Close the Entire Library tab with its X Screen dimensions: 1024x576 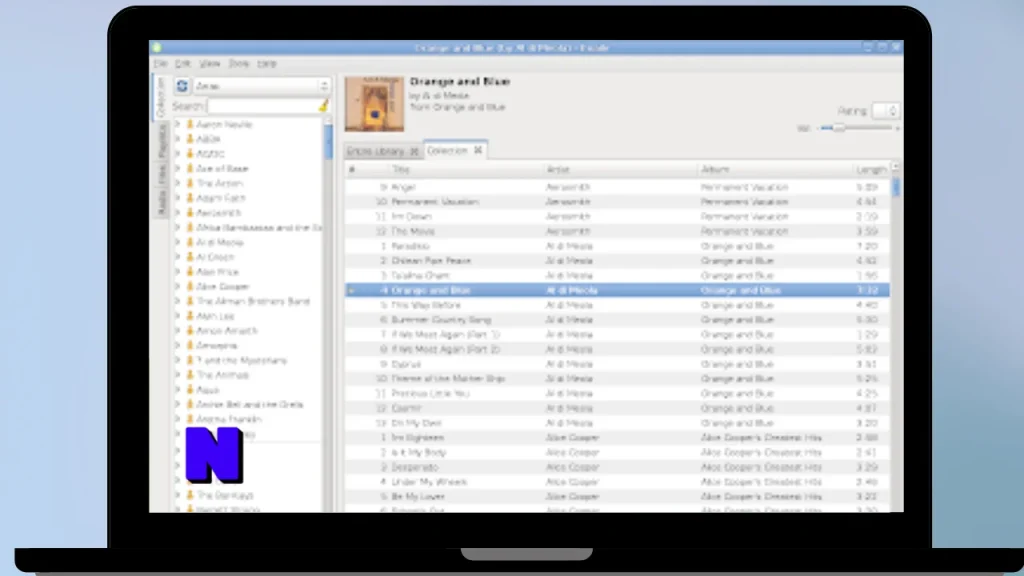tap(414, 152)
